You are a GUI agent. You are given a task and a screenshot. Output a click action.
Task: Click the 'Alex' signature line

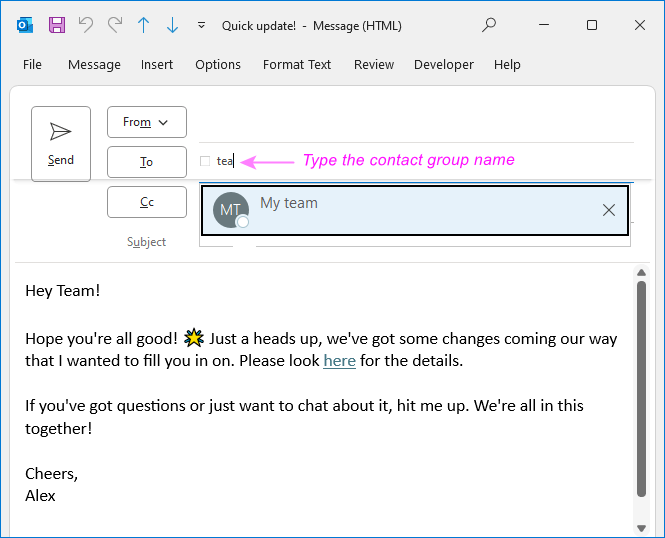40,495
